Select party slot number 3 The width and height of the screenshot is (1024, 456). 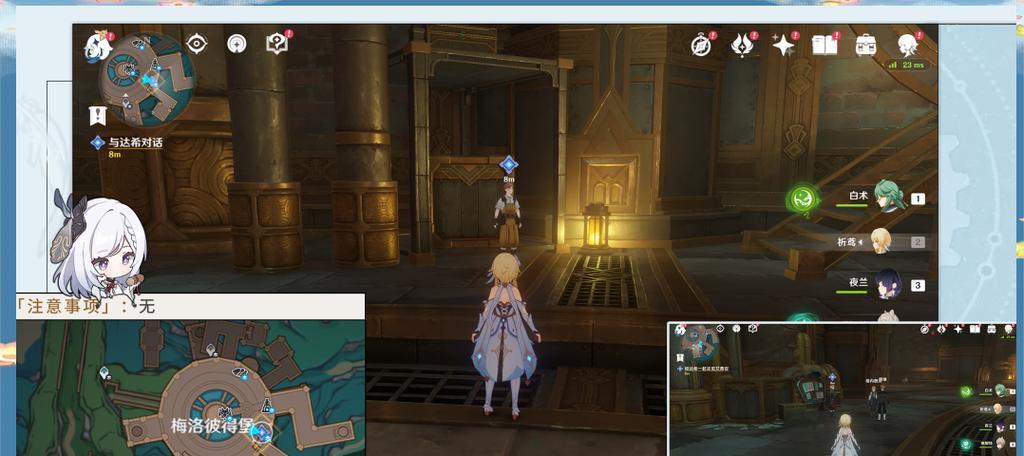point(918,285)
